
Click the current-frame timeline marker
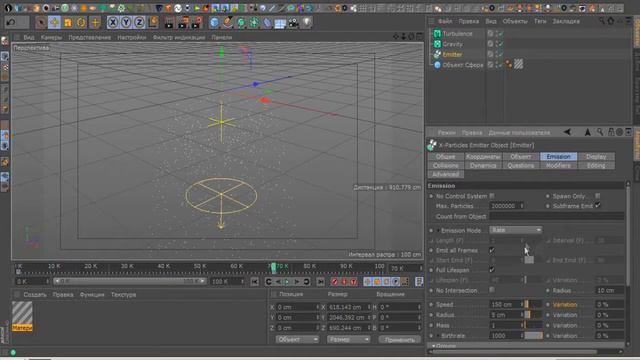(273, 268)
